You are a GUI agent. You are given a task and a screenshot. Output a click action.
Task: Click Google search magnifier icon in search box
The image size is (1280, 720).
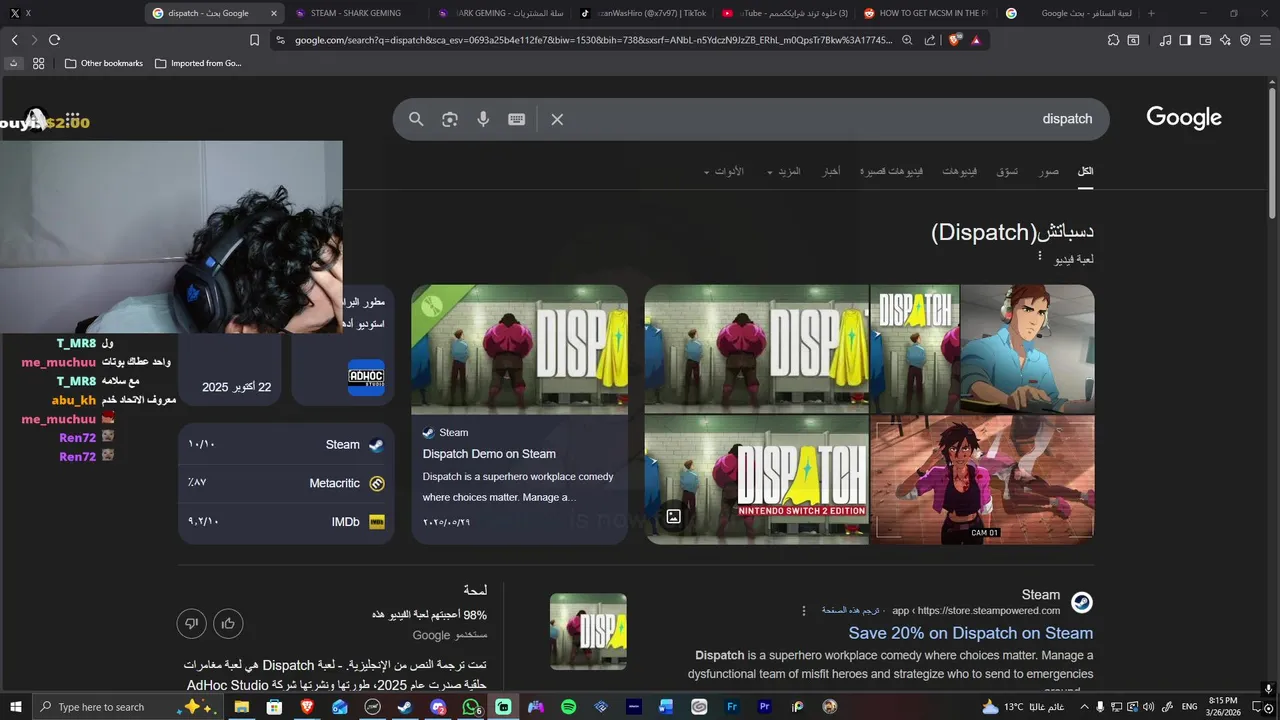coord(416,119)
